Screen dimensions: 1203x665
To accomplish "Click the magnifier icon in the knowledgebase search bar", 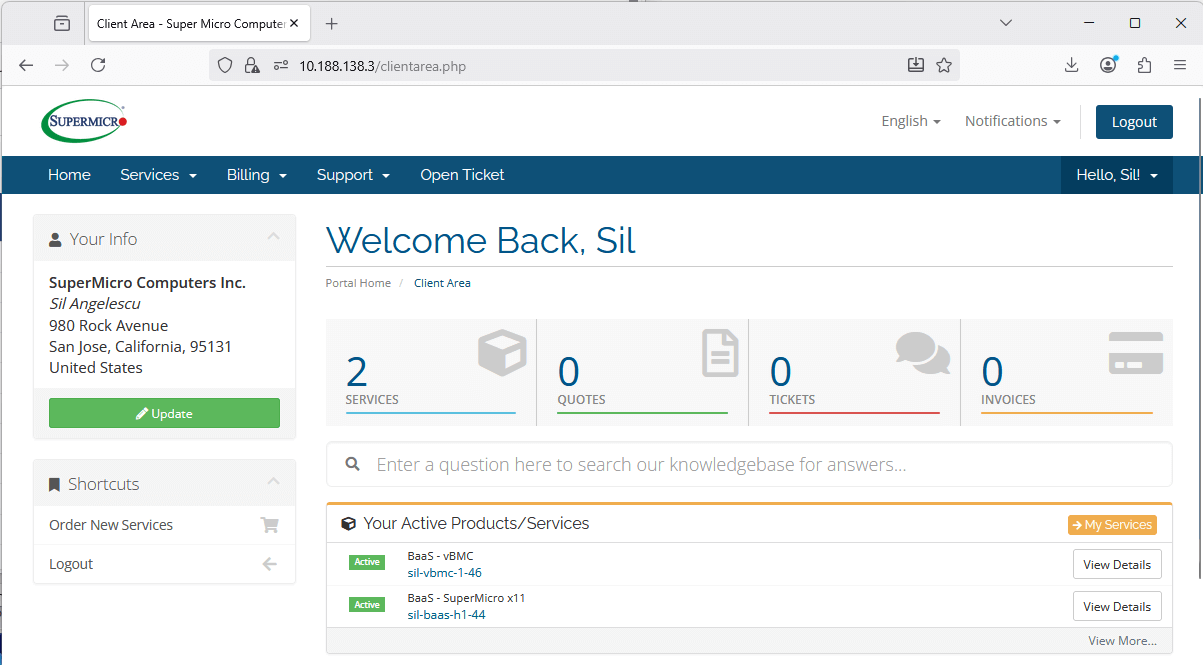I will (x=352, y=463).
